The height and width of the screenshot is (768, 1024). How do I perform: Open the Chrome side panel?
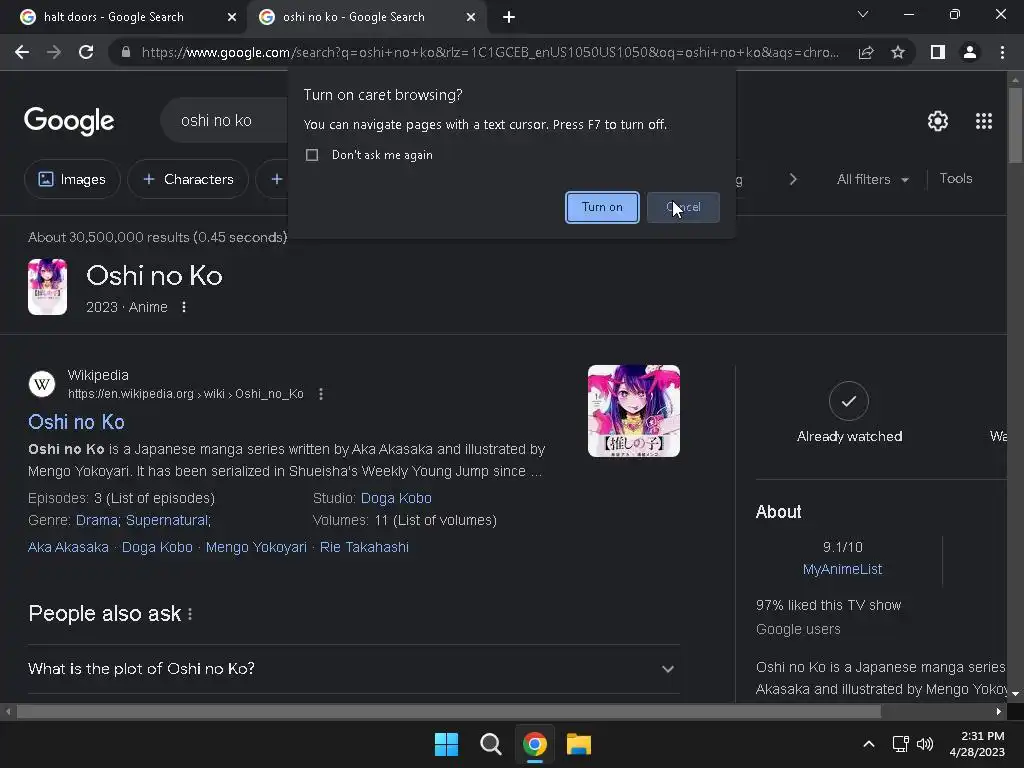click(938, 52)
